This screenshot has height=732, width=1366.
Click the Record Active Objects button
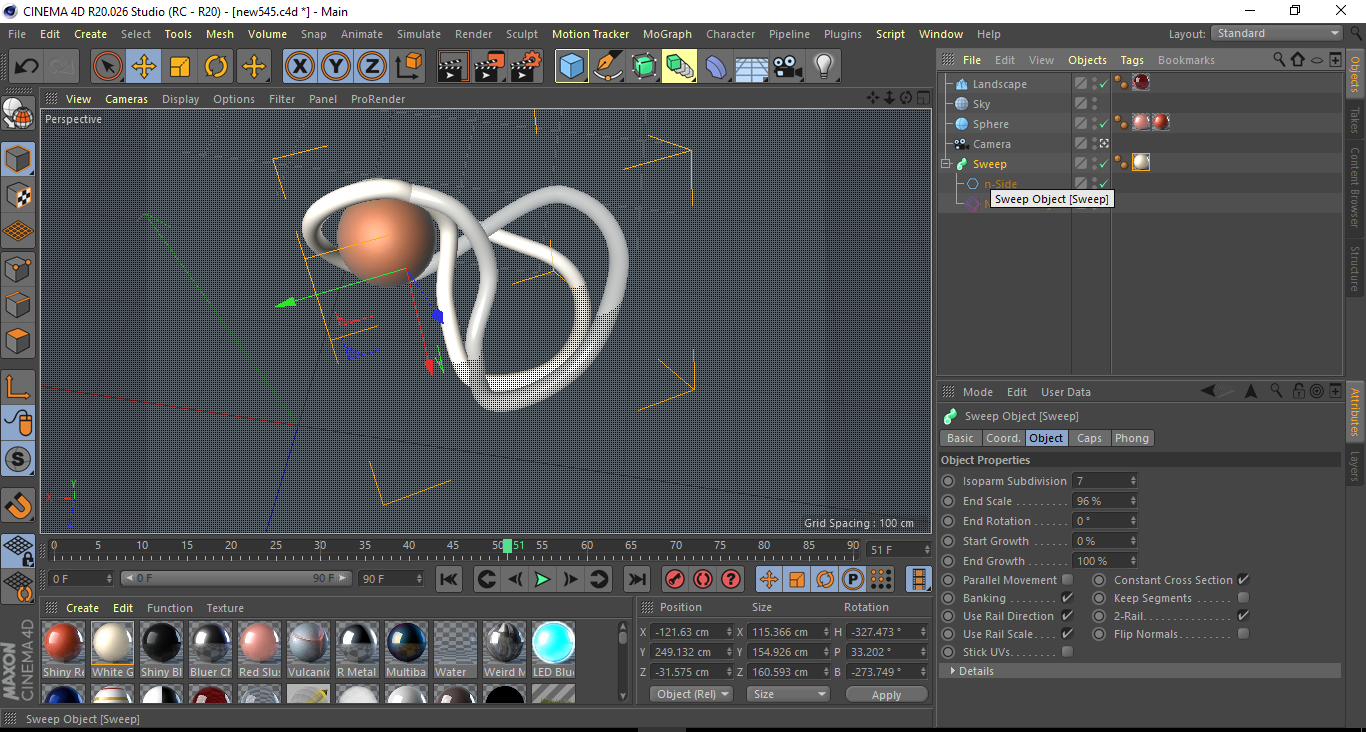[675, 579]
